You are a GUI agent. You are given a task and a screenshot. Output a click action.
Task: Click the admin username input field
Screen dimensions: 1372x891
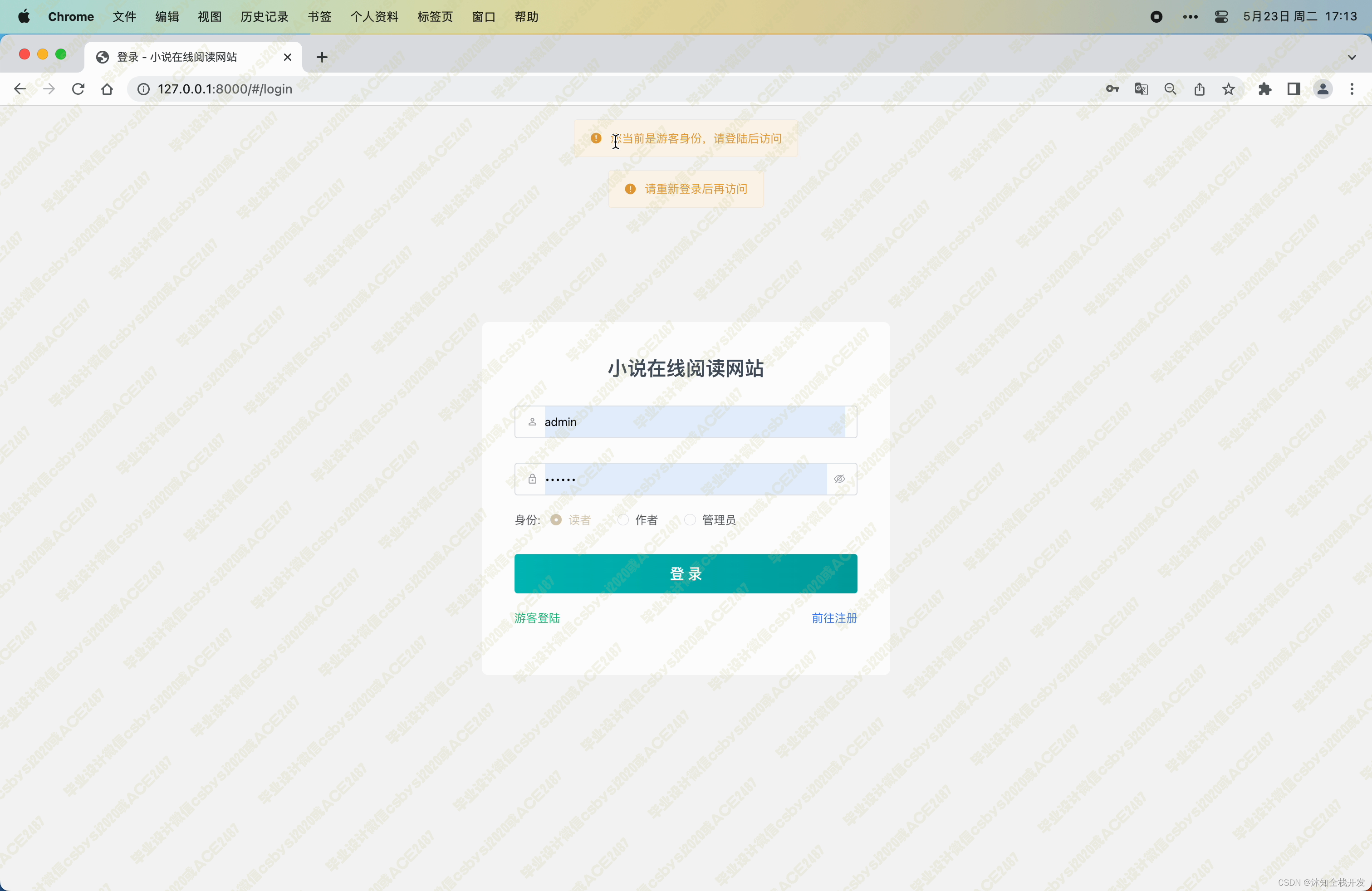point(692,422)
